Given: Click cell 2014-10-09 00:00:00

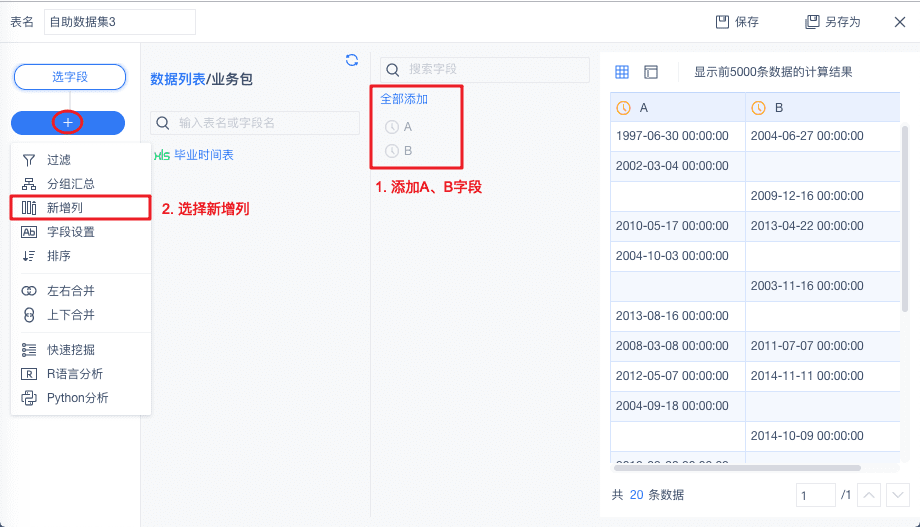Looking at the screenshot, I should coord(823,435).
